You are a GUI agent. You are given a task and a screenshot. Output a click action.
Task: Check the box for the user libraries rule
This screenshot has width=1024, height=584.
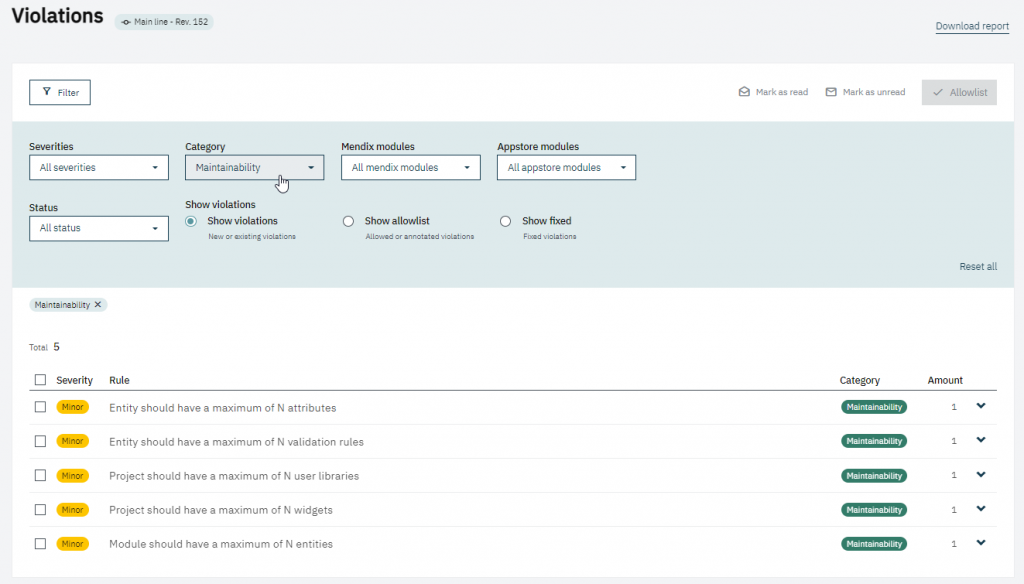click(x=40, y=476)
